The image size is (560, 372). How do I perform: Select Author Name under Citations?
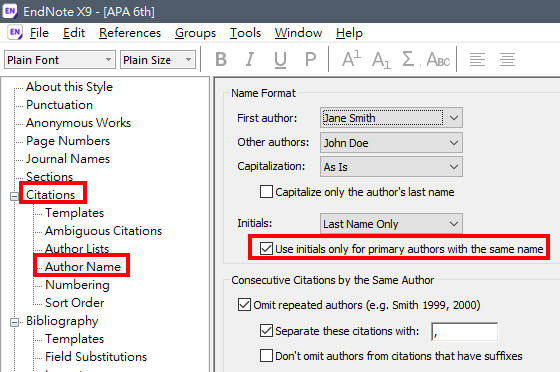pos(83,267)
